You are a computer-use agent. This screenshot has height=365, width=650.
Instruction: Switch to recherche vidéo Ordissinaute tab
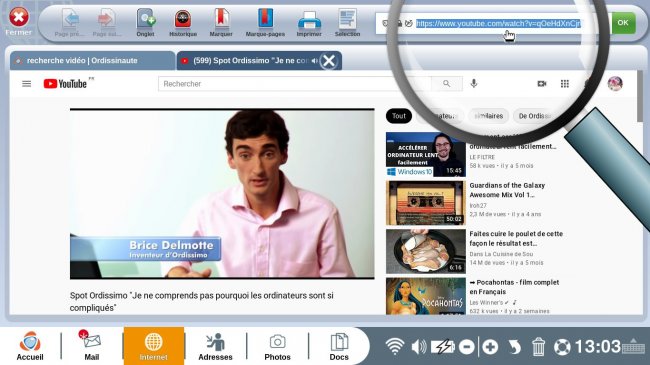(x=92, y=61)
